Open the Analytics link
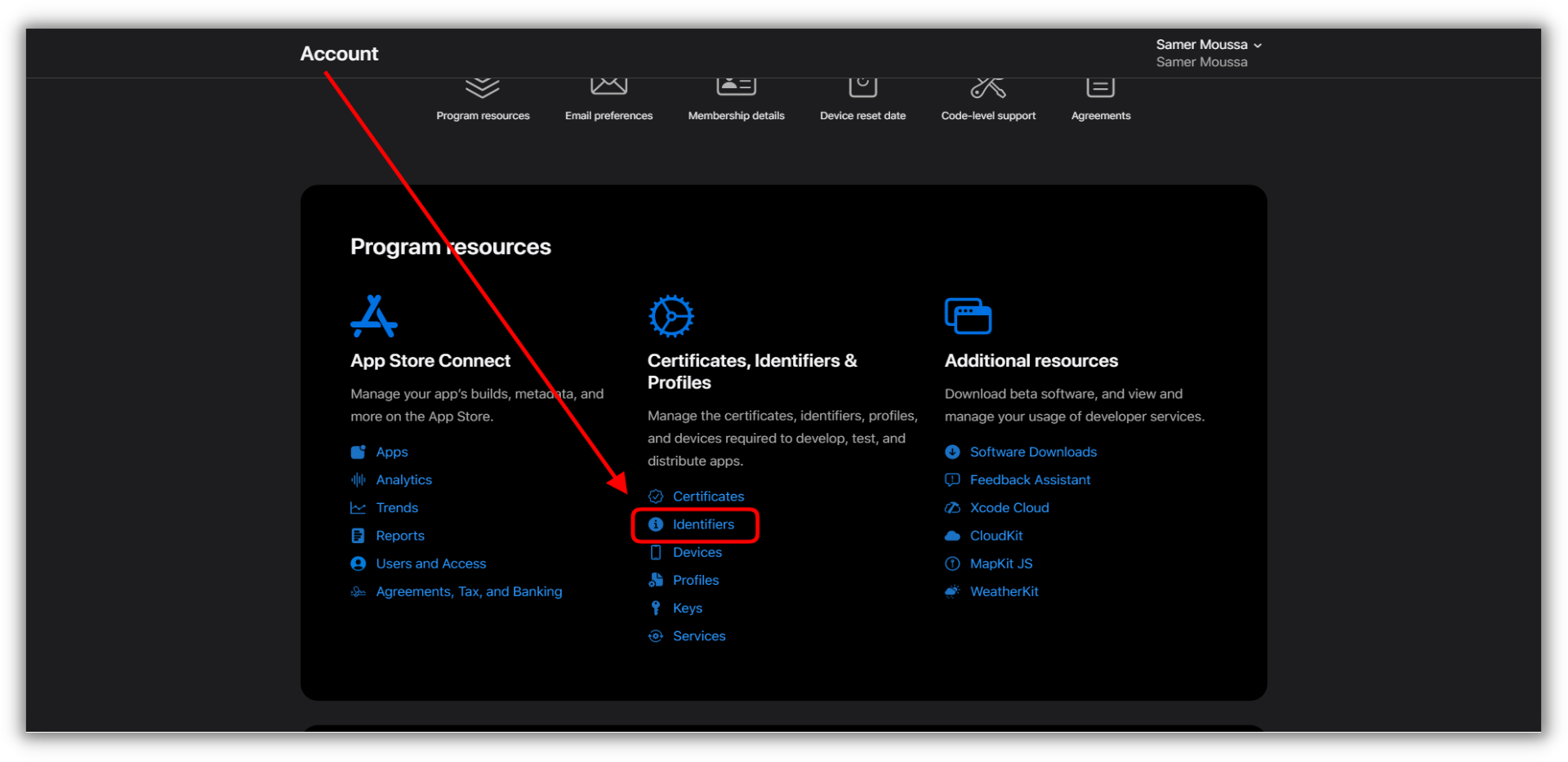The height and width of the screenshot is (762, 1568). point(404,480)
